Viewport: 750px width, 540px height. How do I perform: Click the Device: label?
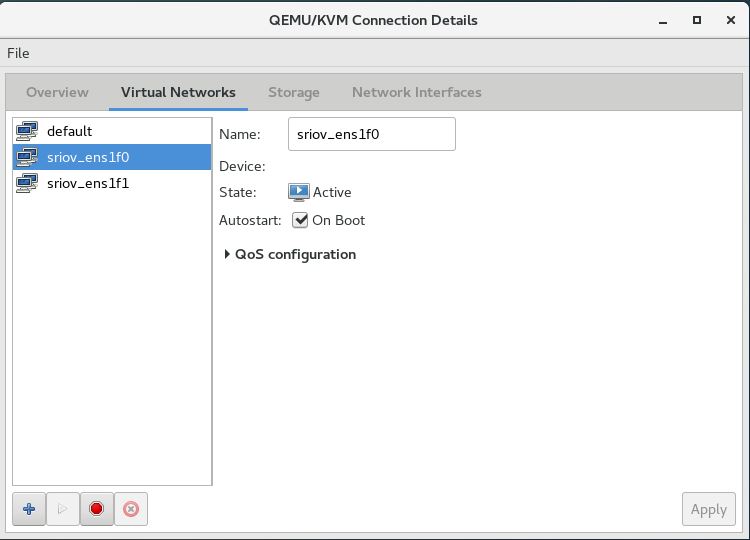[x=242, y=166]
